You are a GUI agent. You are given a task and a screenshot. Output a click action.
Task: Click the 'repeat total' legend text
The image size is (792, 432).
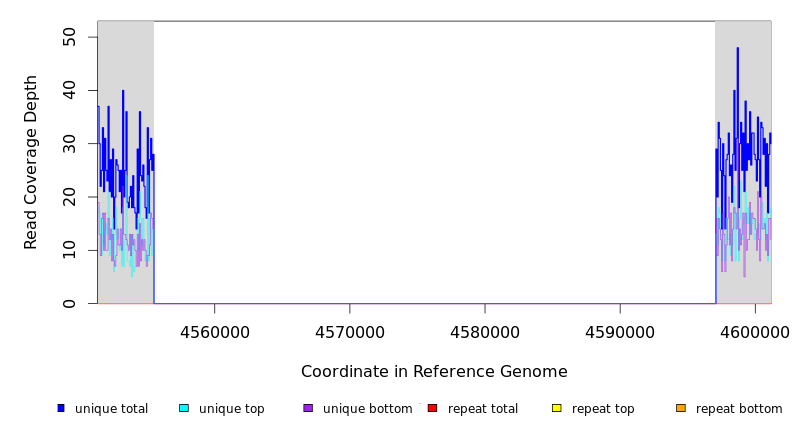tap(483, 409)
